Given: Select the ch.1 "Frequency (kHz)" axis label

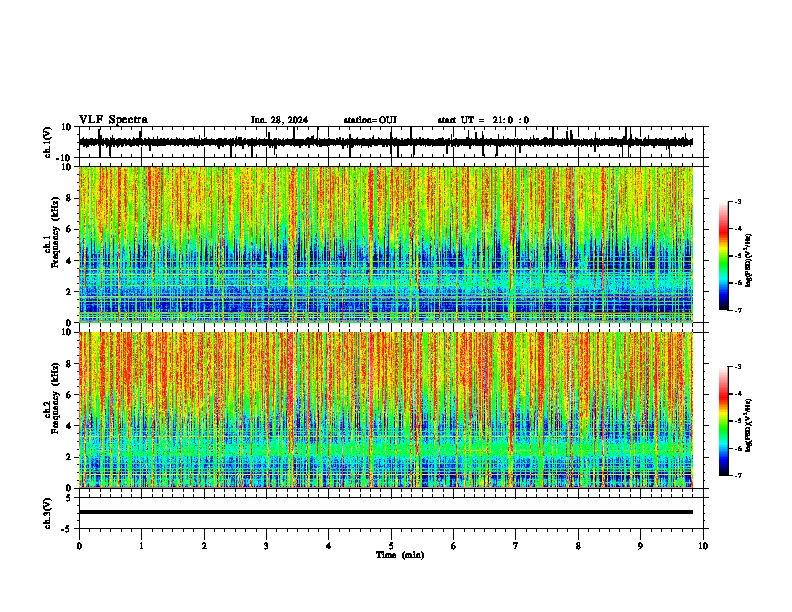Looking at the screenshot, I should pos(55,233).
